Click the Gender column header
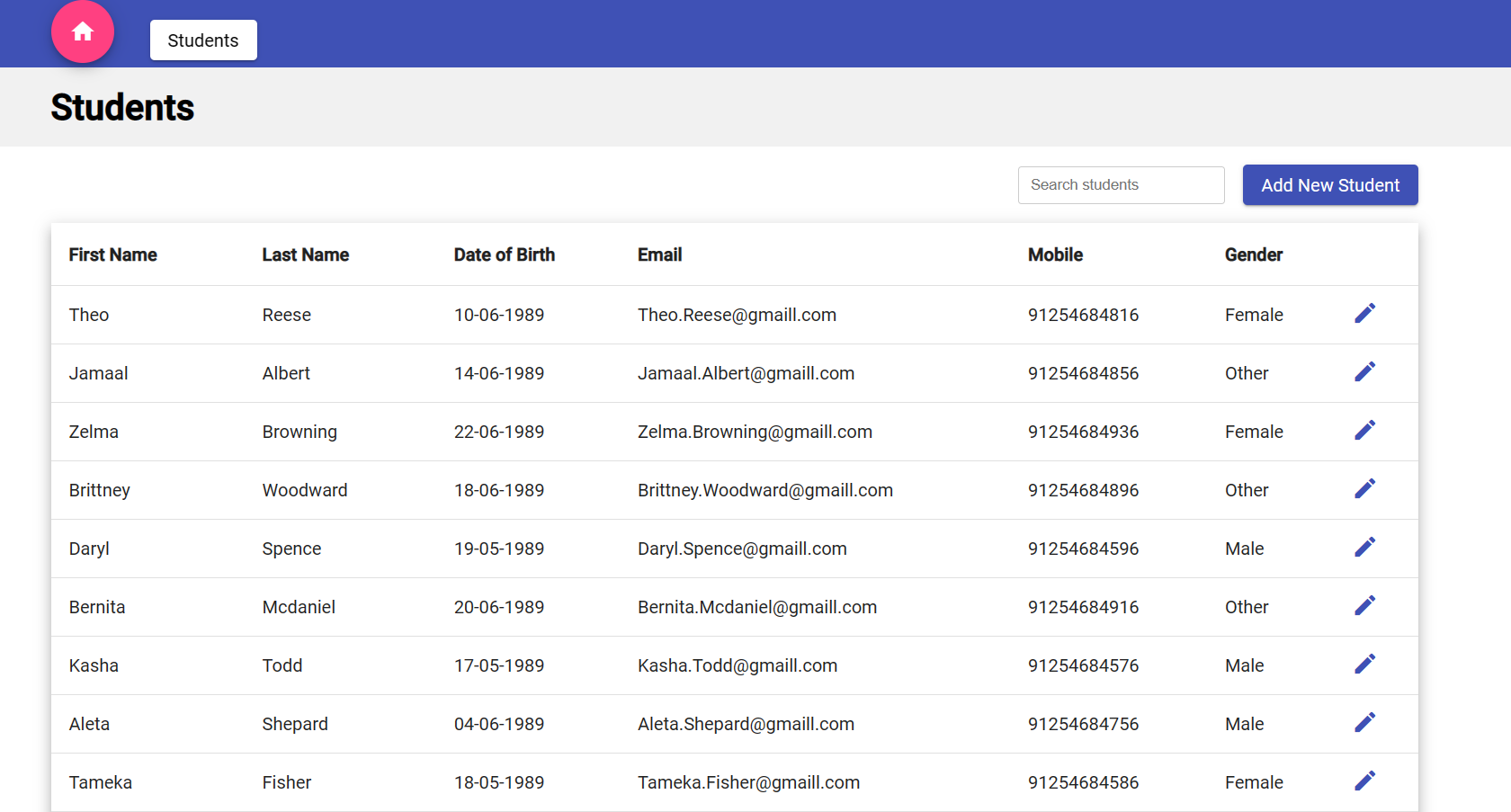Image resolution: width=1511 pixels, height=812 pixels. pos(1254,254)
